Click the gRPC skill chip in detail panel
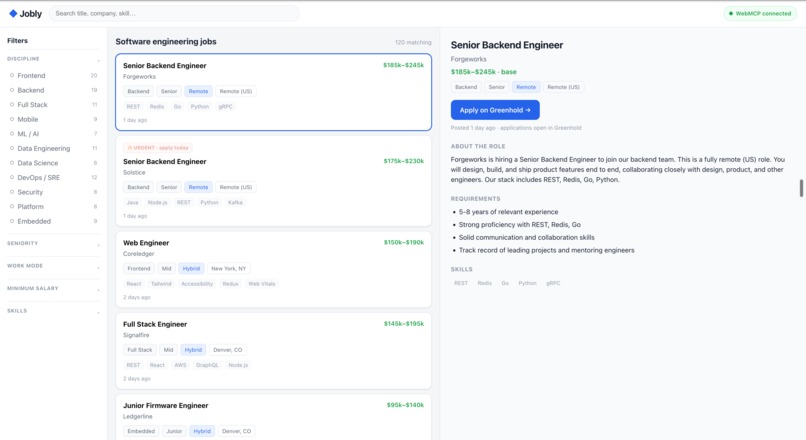806x440 pixels. pos(553,283)
